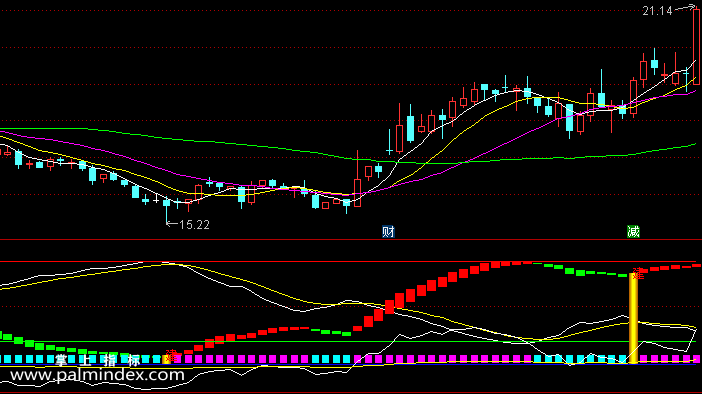Viewport: 702px width, 394px height.
Task: Click the red 建 signal at lower left
Action: [171, 356]
